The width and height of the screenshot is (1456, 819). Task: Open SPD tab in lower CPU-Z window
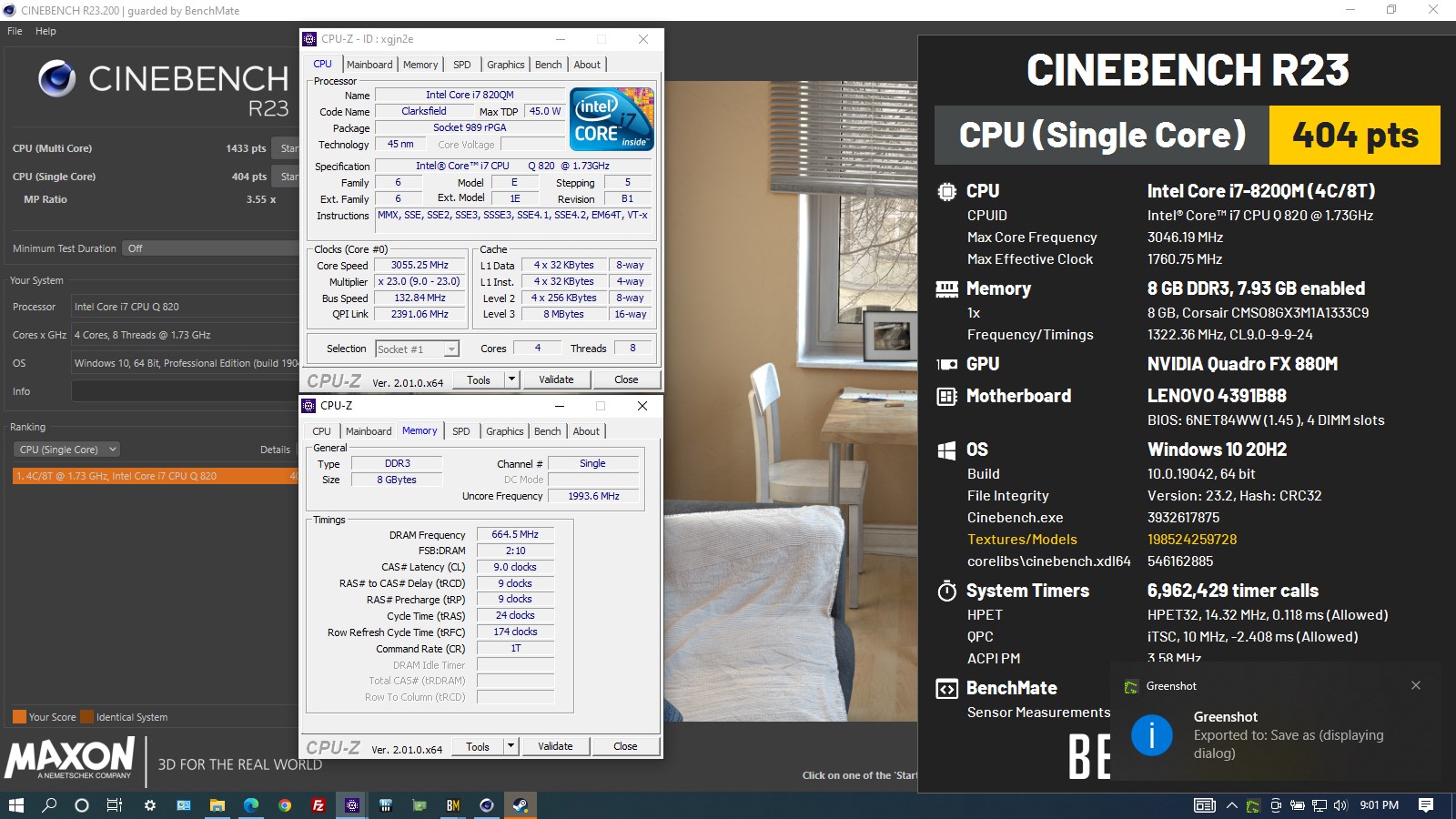click(x=461, y=431)
